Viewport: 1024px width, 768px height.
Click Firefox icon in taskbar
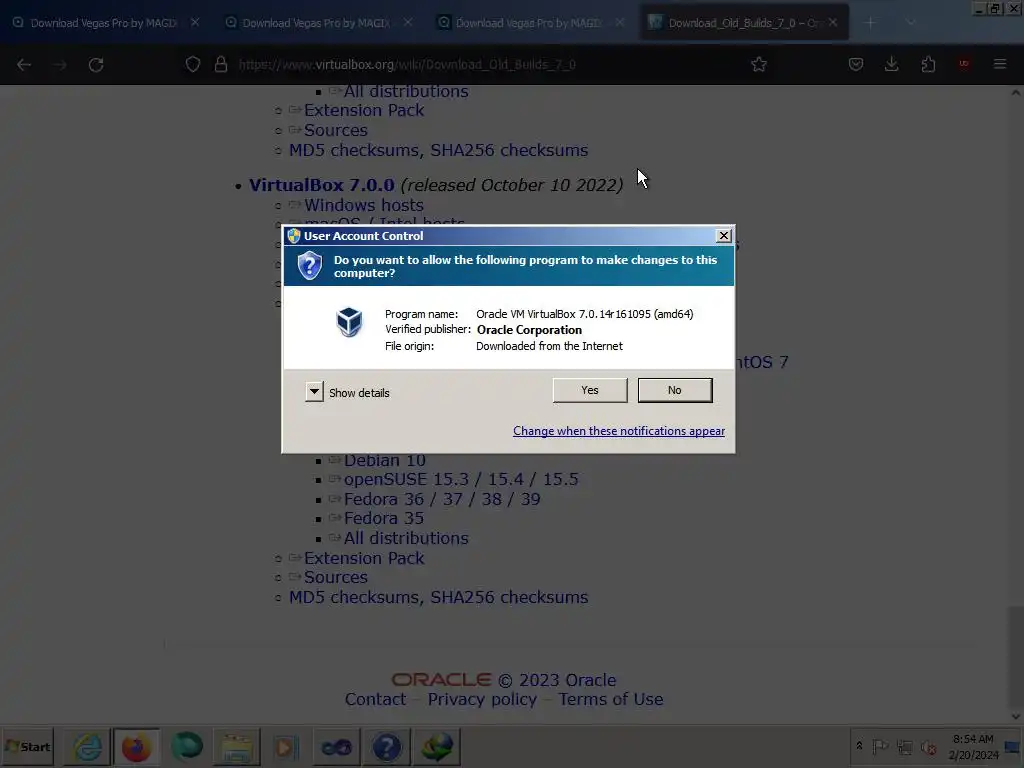136,746
